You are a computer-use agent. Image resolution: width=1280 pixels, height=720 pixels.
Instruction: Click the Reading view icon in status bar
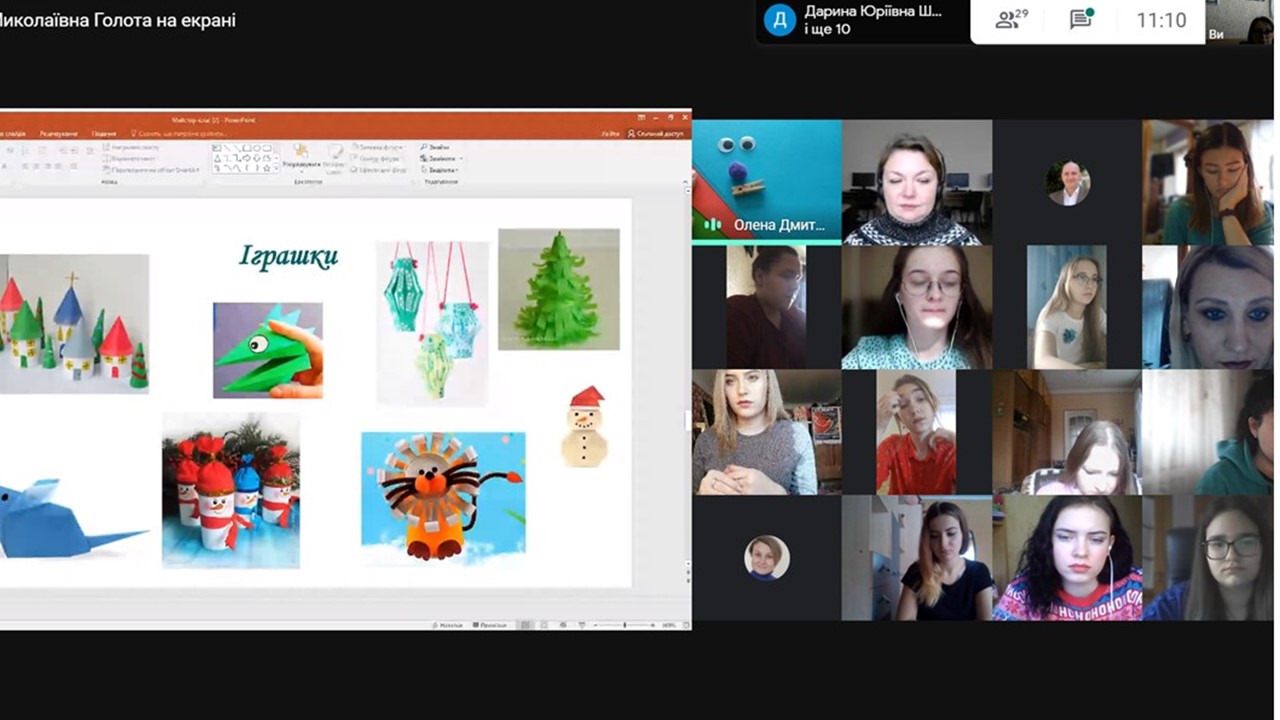click(562, 625)
